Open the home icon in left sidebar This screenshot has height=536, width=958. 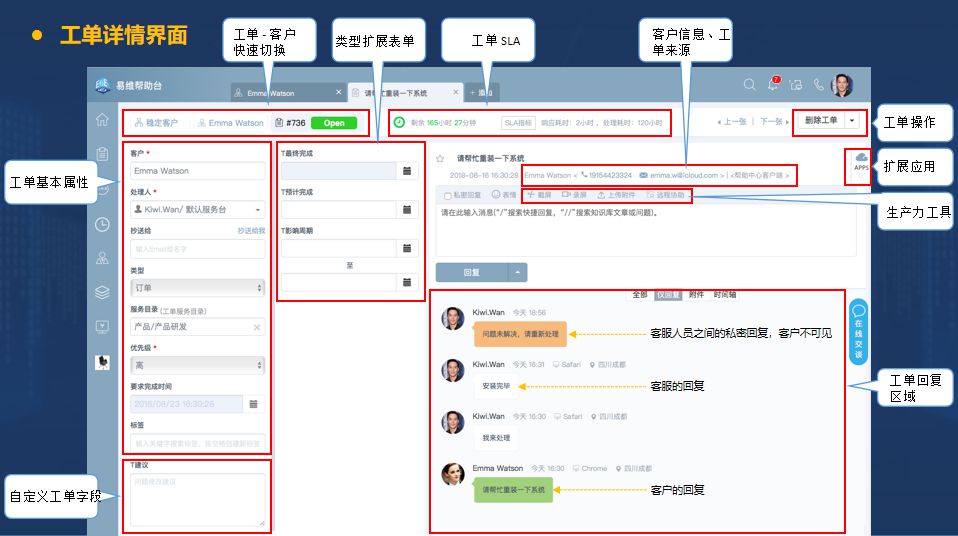click(102, 120)
